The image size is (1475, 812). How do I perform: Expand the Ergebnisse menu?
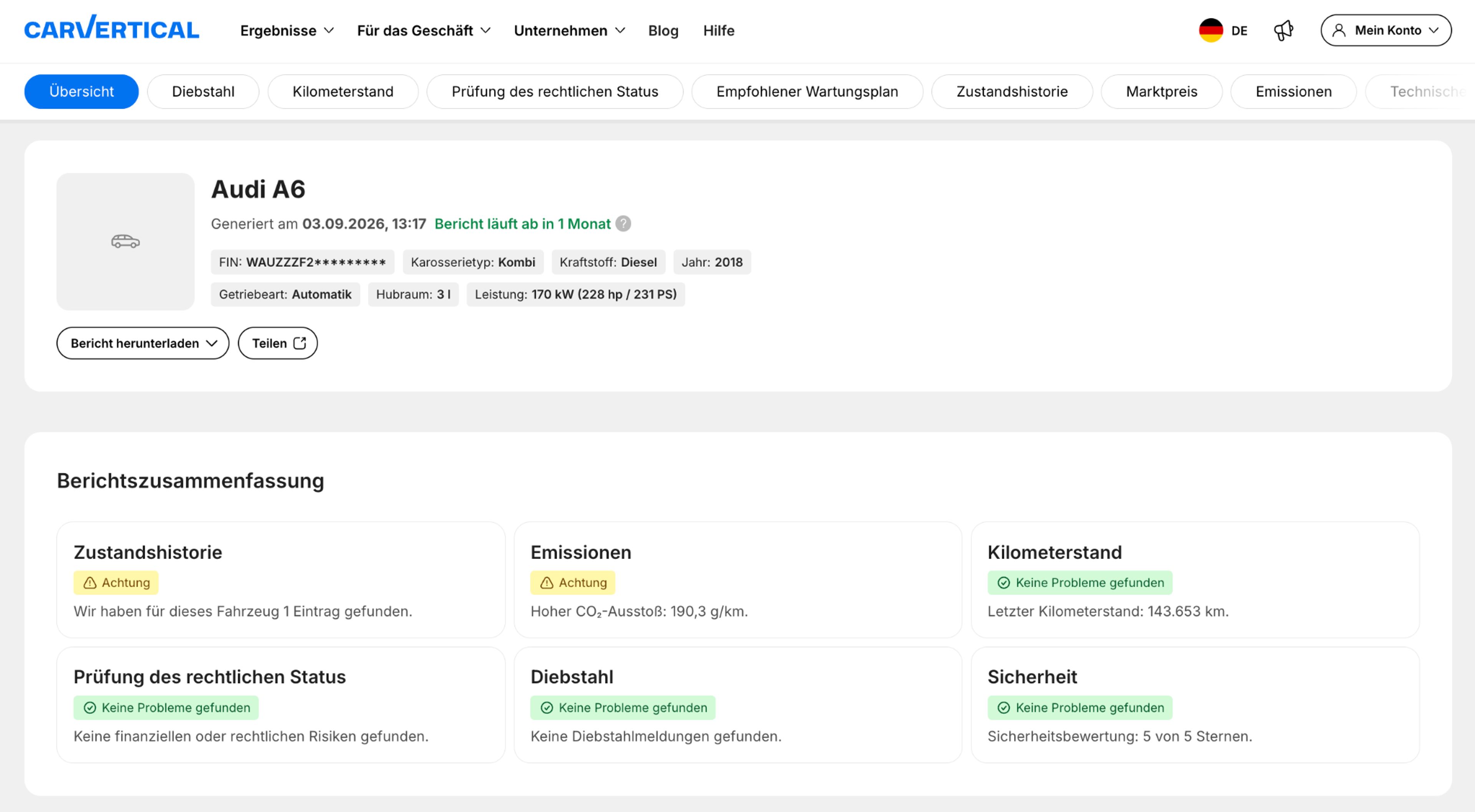tap(287, 30)
